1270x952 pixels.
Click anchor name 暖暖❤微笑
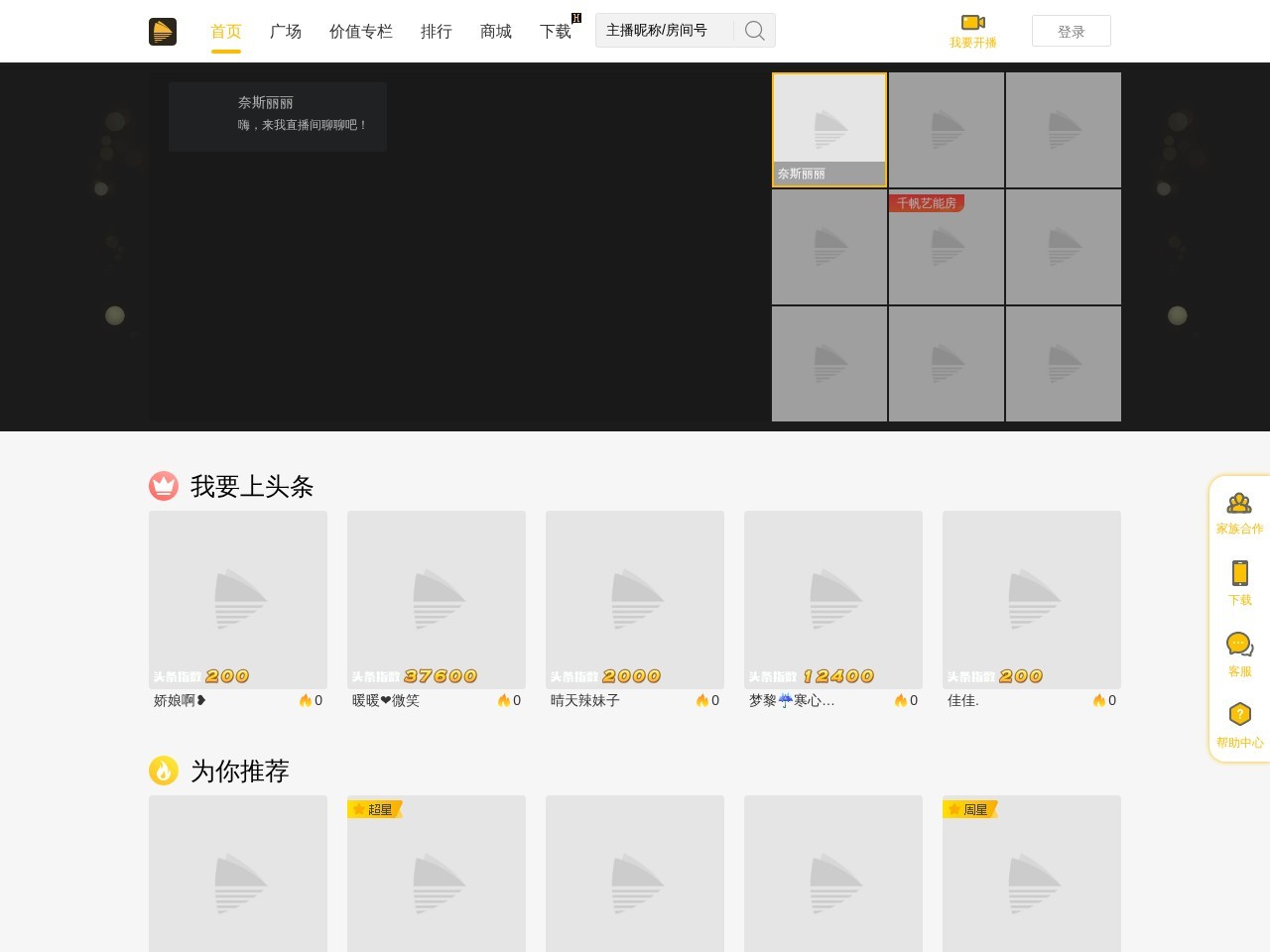coord(386,700)
